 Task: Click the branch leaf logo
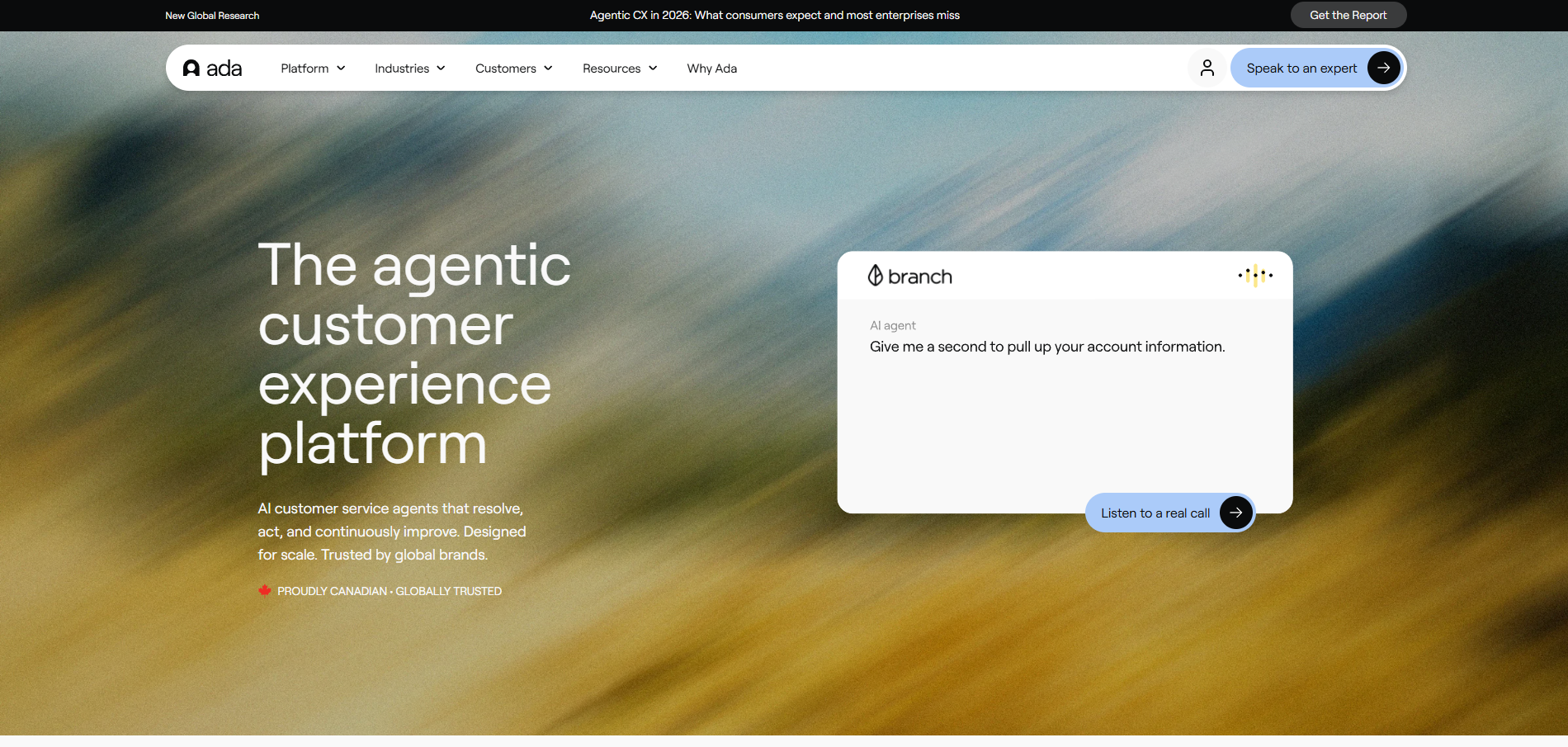tap(876, 276)
